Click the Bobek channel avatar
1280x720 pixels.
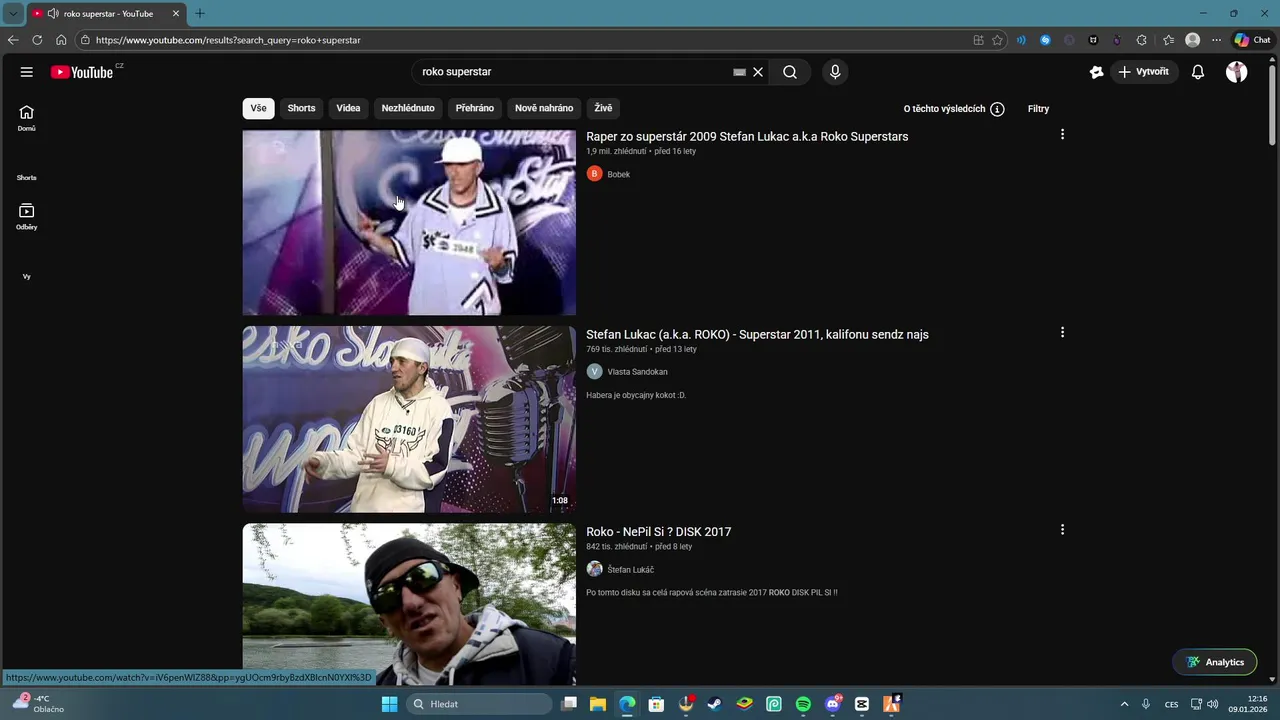pyautogui.click(x=594, y=174)
